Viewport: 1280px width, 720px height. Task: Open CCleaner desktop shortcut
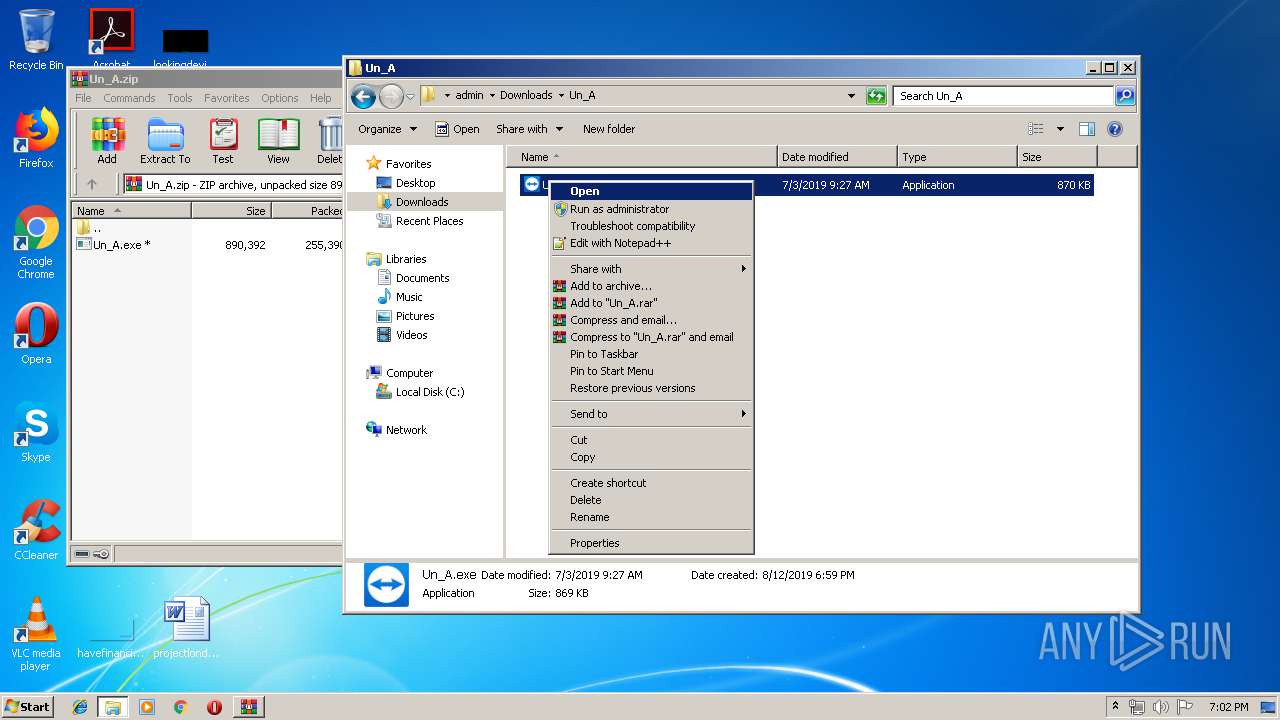pyautogui.click(x=36, y=530)
